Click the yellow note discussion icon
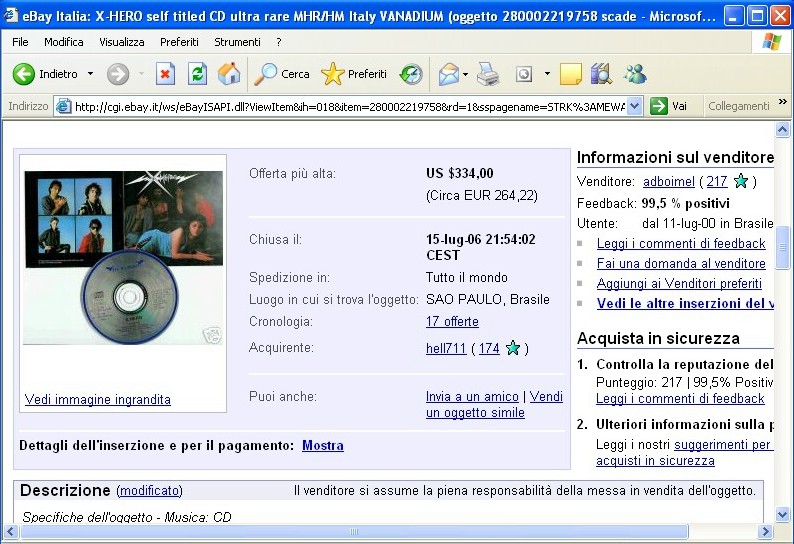The width and height of the screenshot is (794, 544). tap(571, 74)
